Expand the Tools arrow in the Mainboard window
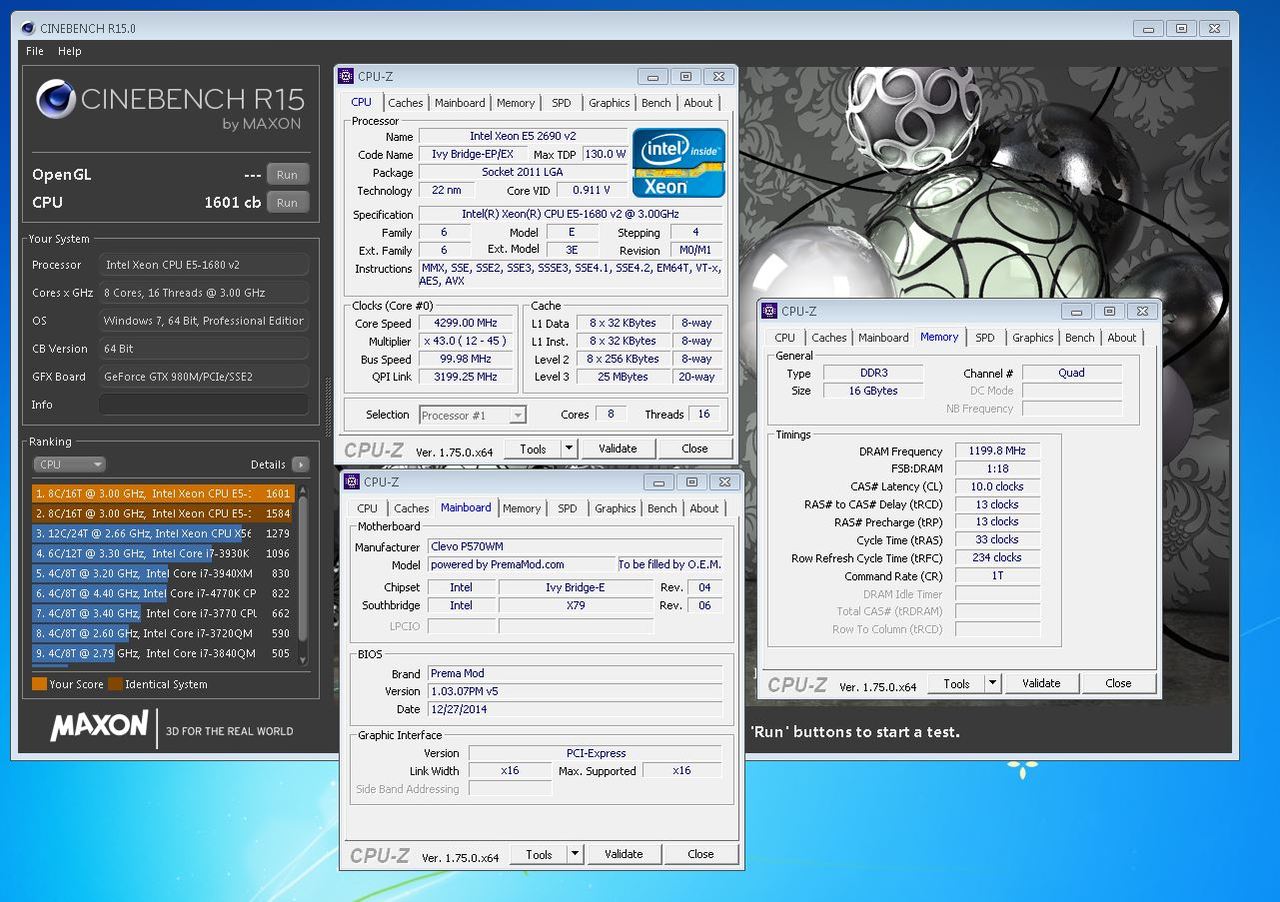1280x902 pixels. pos(575,855)
